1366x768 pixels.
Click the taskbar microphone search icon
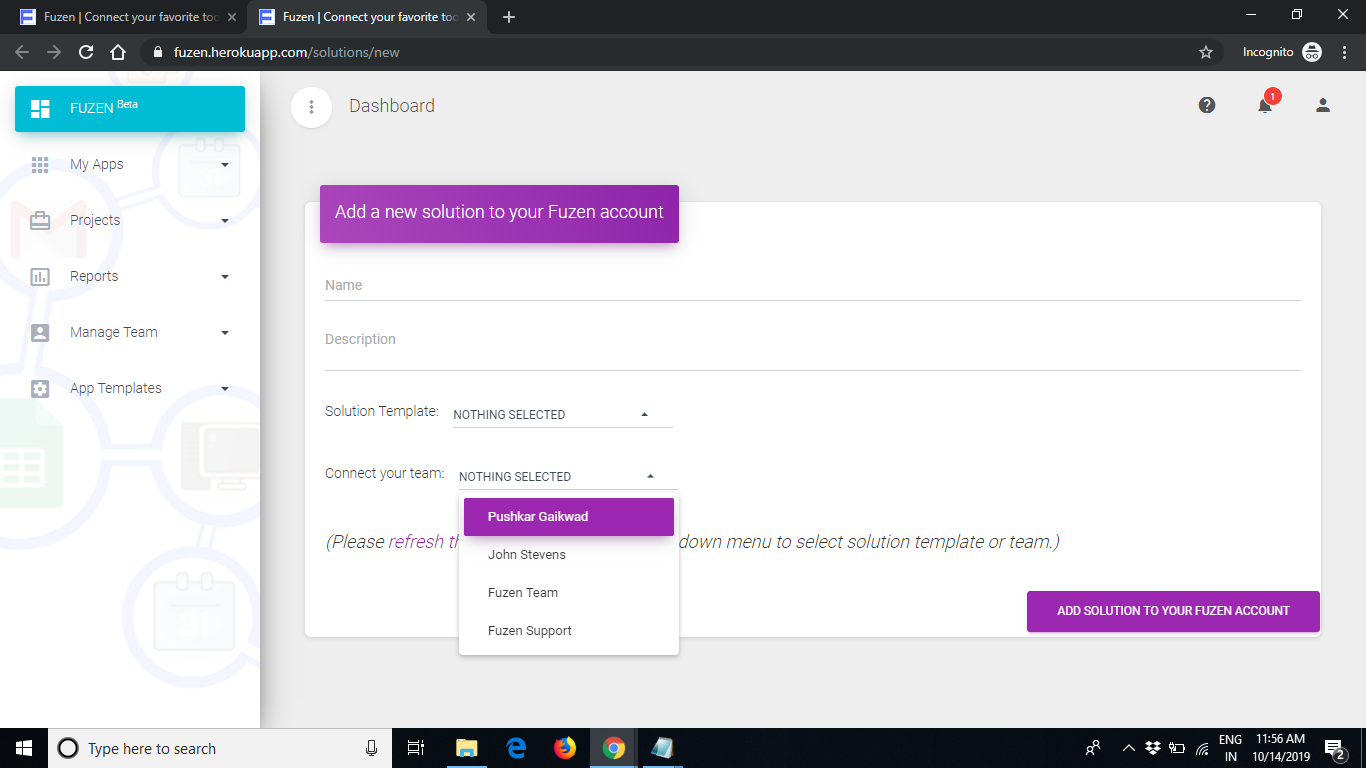[x=372, y=748]
